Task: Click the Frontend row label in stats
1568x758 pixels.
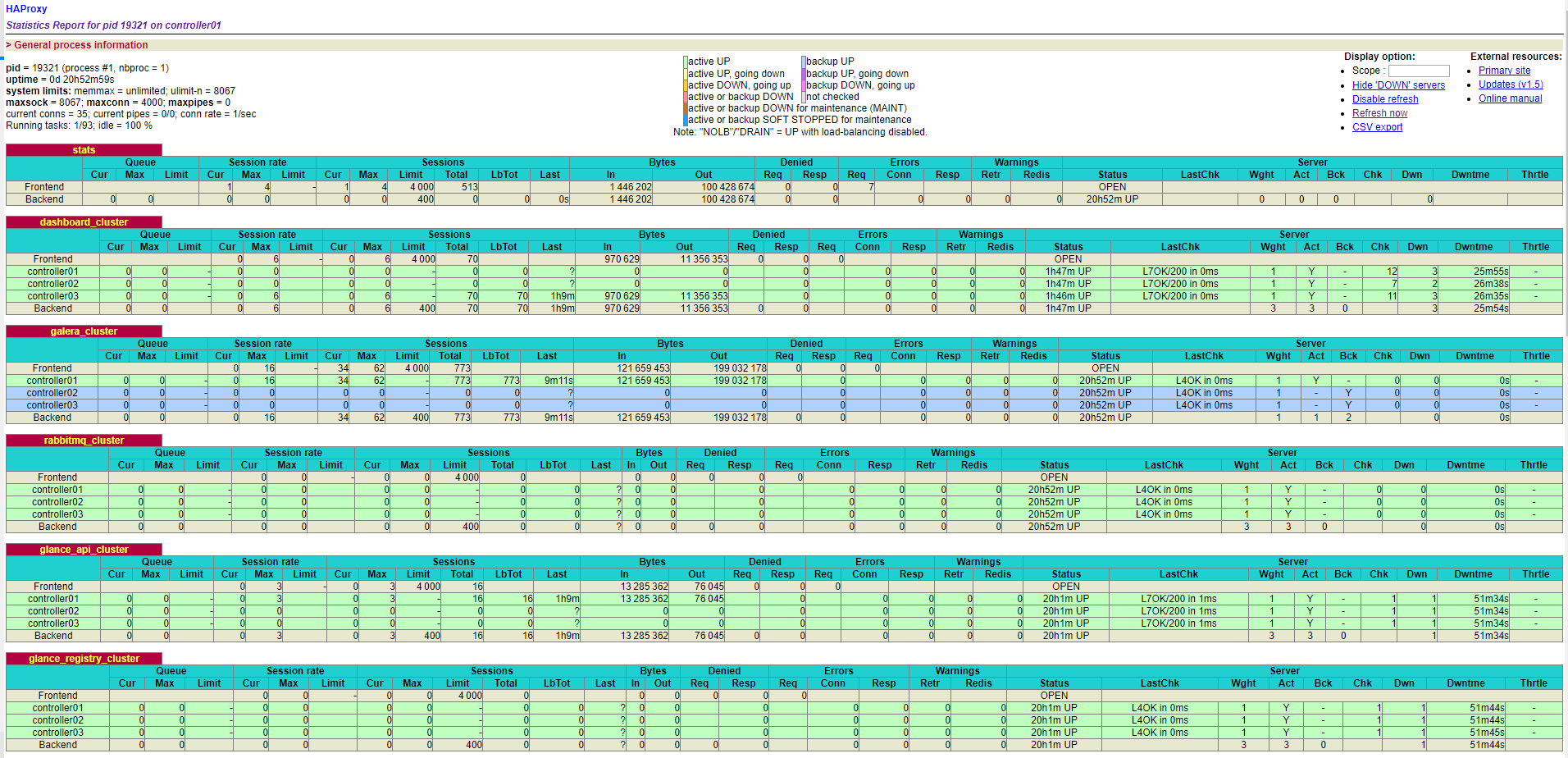Action: (44, 187)
